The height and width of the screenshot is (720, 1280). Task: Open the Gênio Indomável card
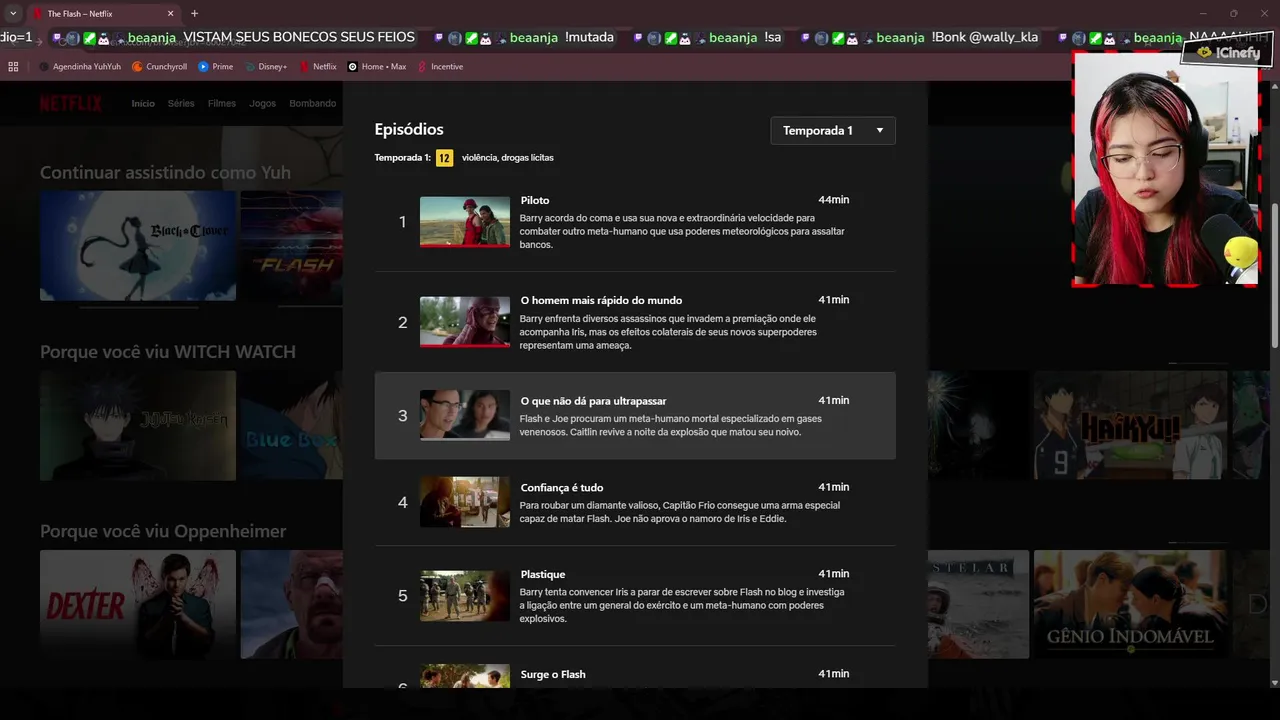1130,604
